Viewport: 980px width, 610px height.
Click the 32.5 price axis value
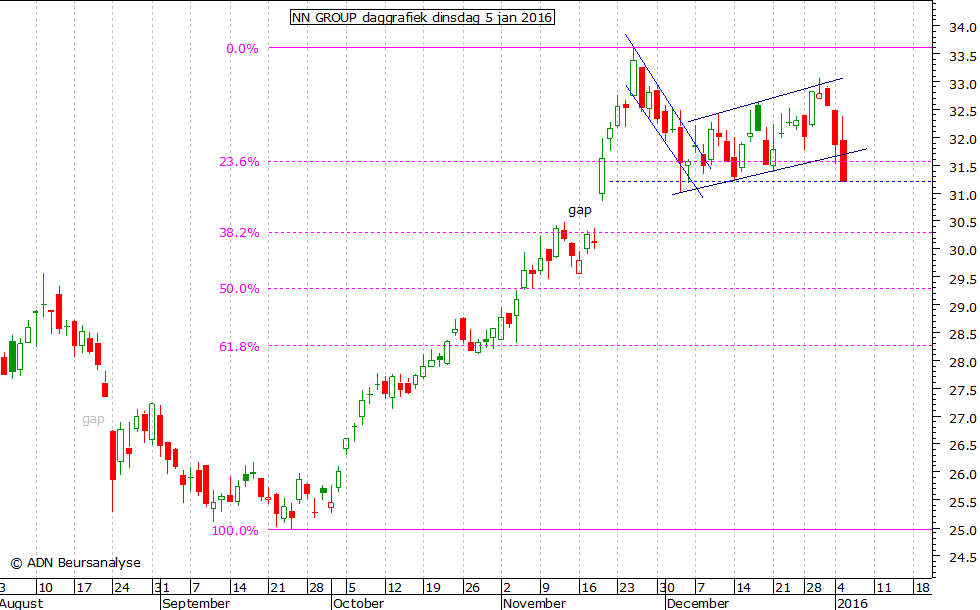(x=963, y=112)
